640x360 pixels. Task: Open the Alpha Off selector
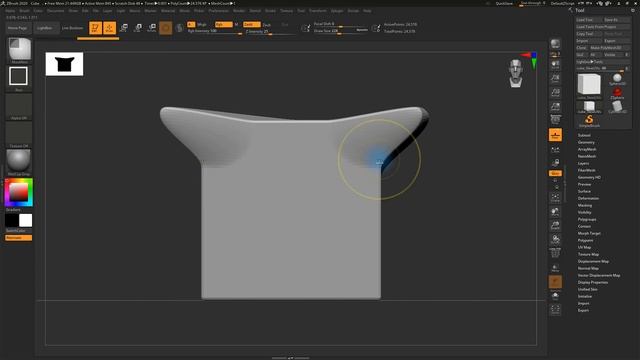[x=19, y=106]
